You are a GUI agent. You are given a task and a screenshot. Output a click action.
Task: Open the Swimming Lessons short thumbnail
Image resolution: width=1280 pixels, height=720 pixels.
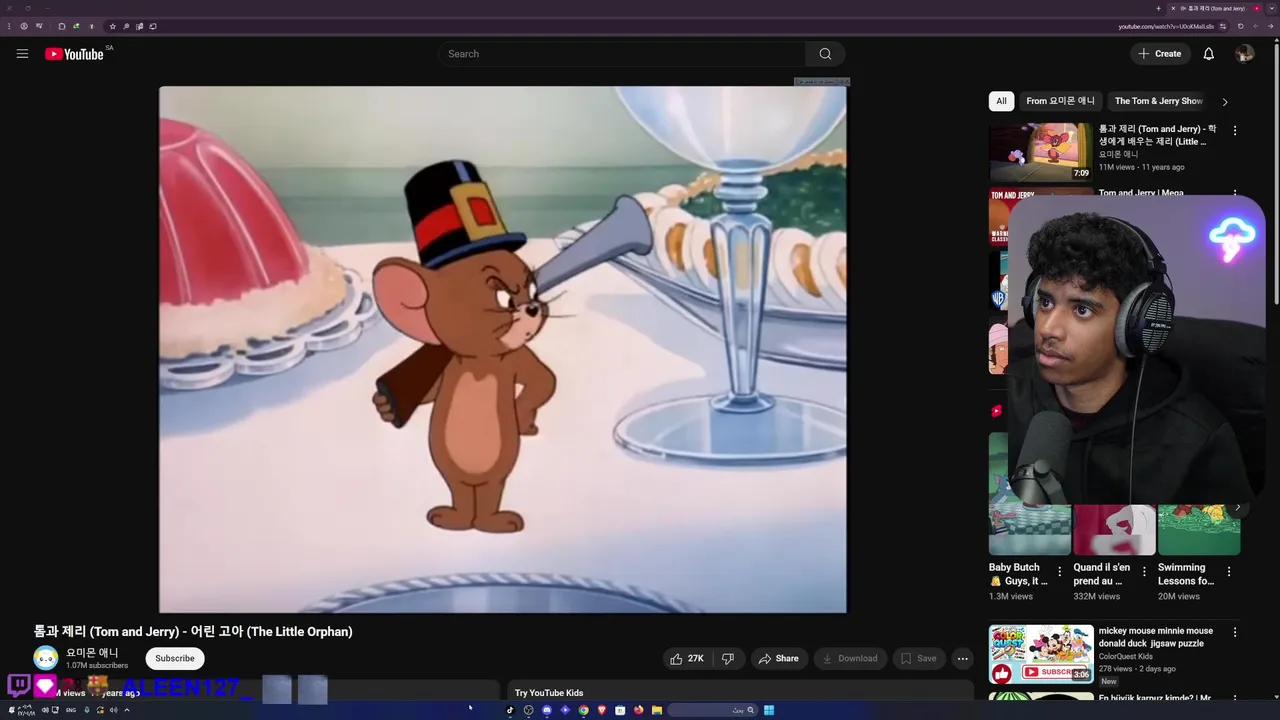coord(1199,530)
